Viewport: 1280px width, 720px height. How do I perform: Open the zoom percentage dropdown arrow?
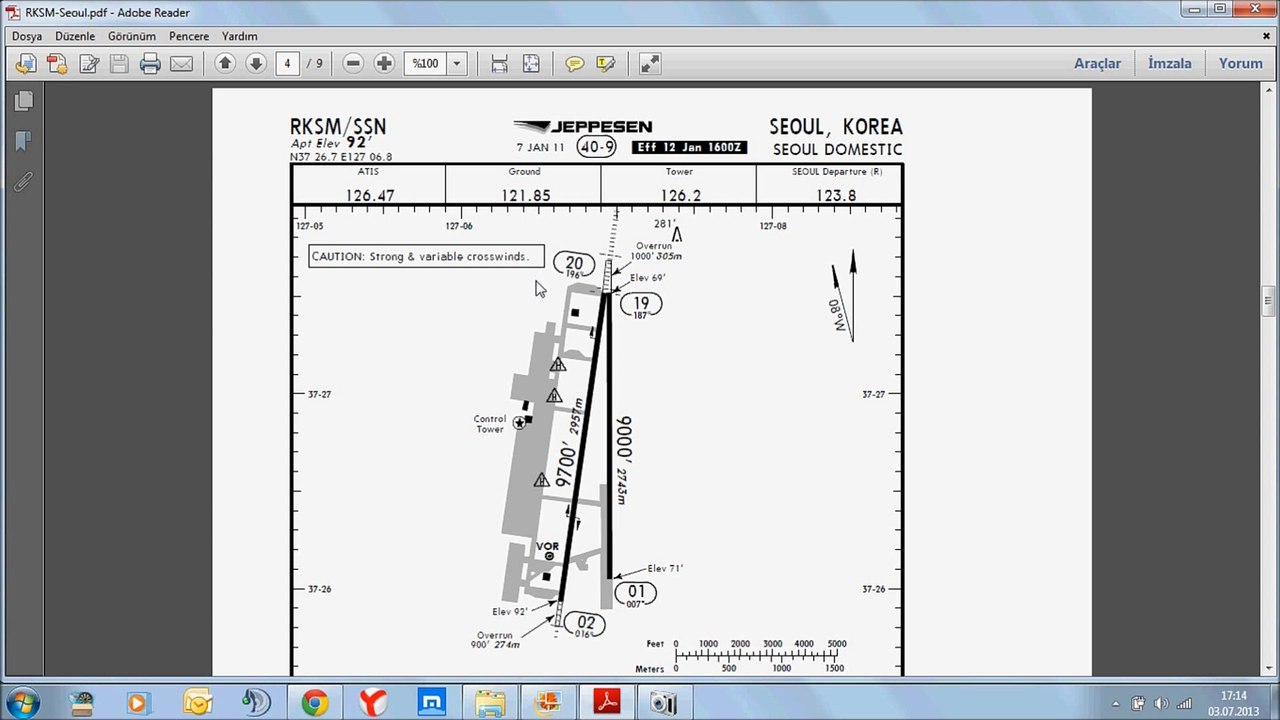coord(457,63)
